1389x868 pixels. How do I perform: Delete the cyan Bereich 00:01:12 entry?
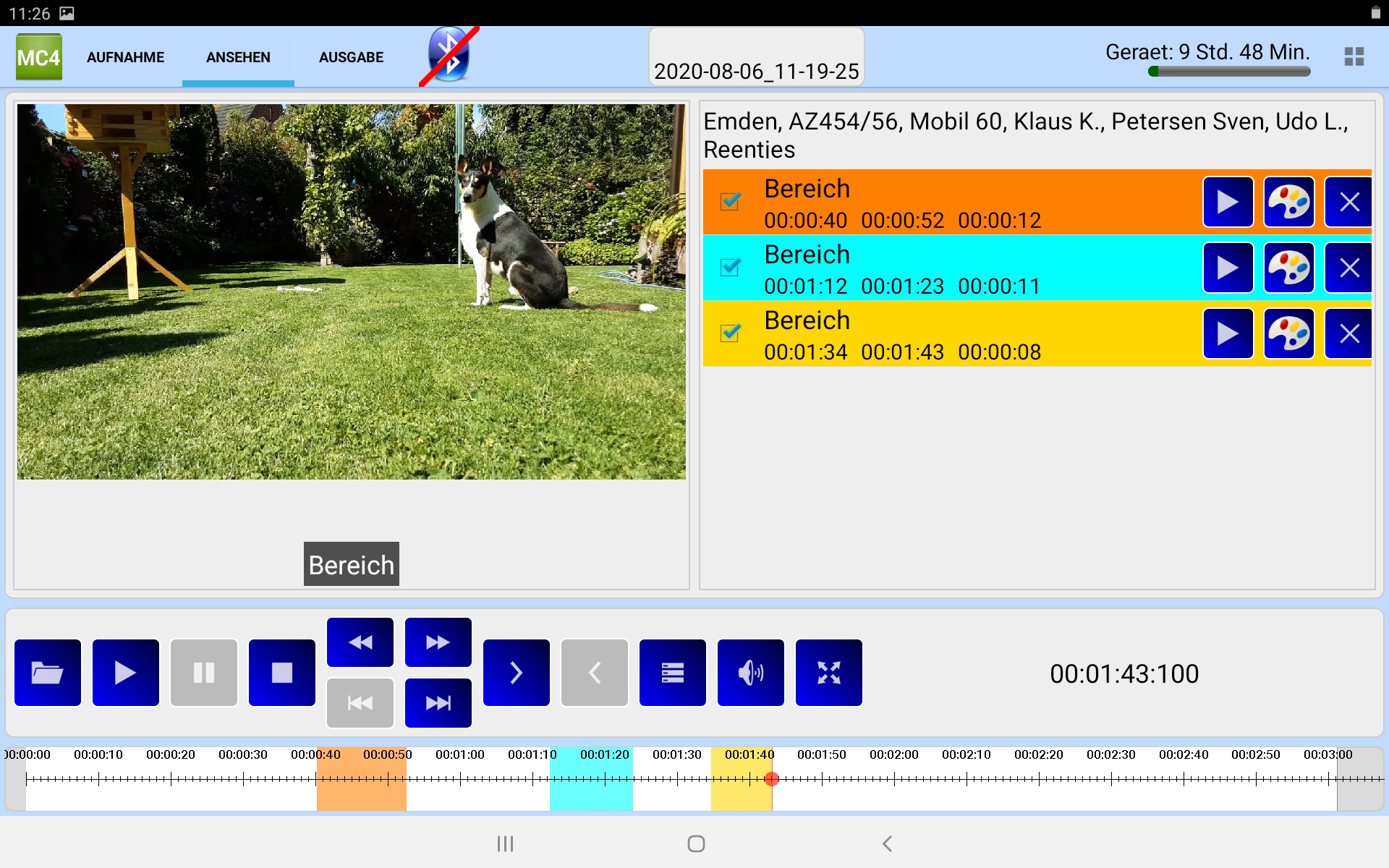pyautogui.click(x=1348, y=268)
